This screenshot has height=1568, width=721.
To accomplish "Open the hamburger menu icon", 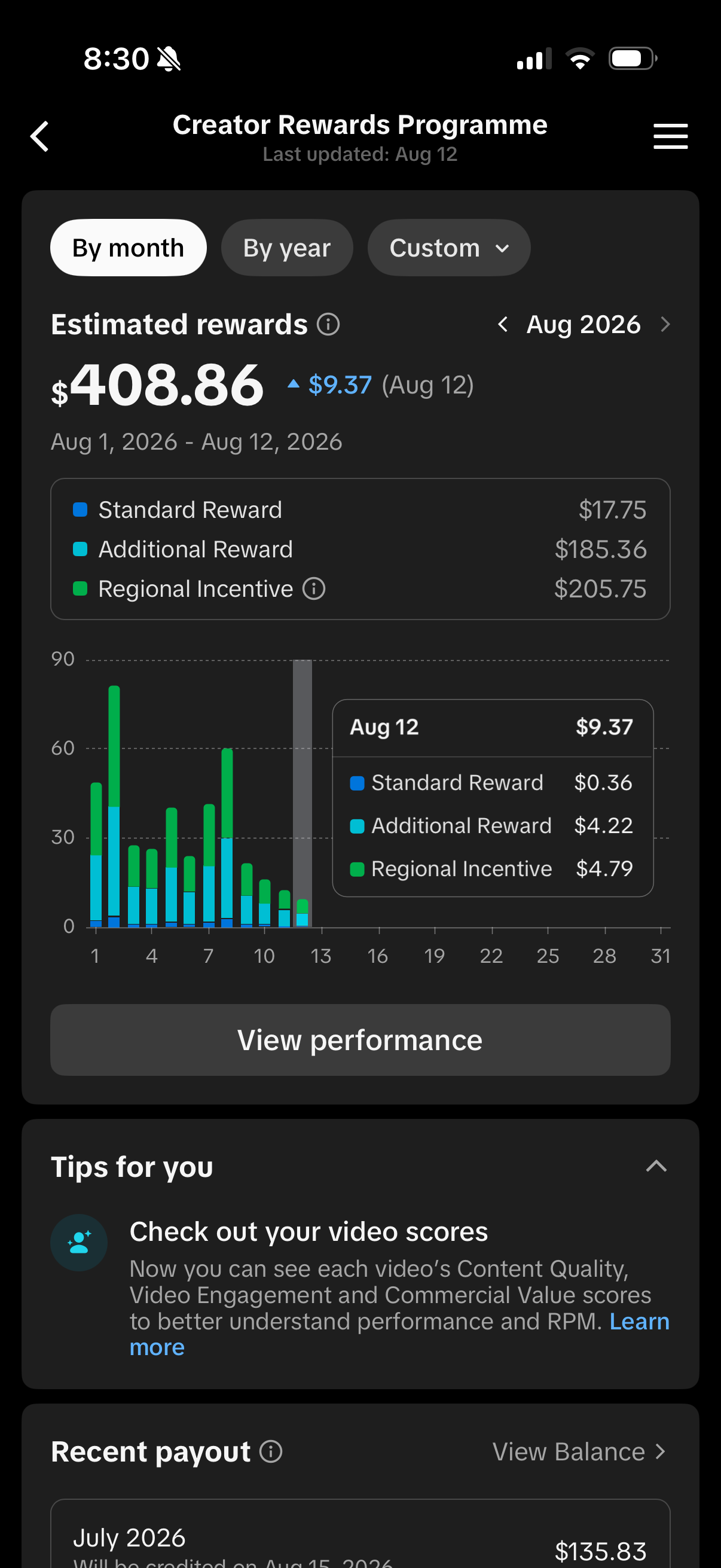I will tap(671, 136).
